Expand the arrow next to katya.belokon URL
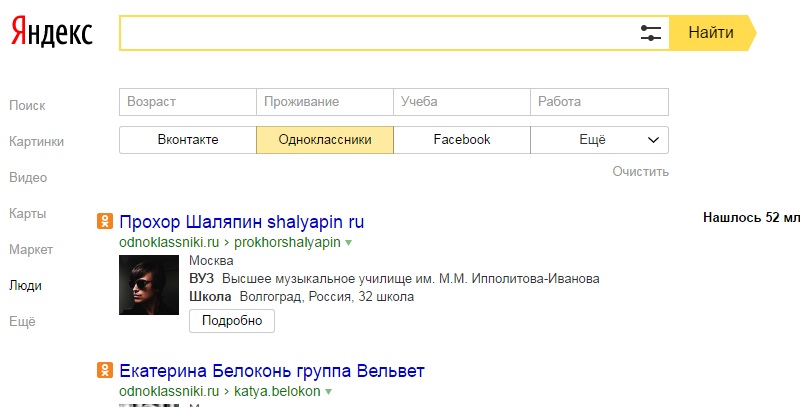The height and width of the screenshot is (407, 800). (x=329, y=392)
